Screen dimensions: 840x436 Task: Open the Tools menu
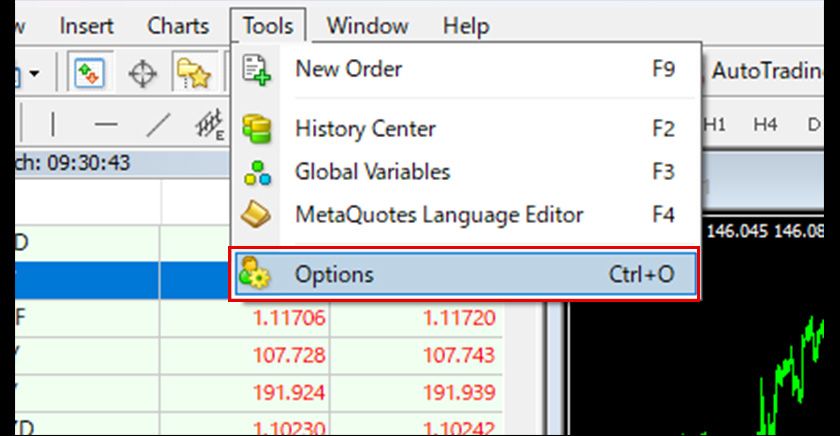pos(268,26)
